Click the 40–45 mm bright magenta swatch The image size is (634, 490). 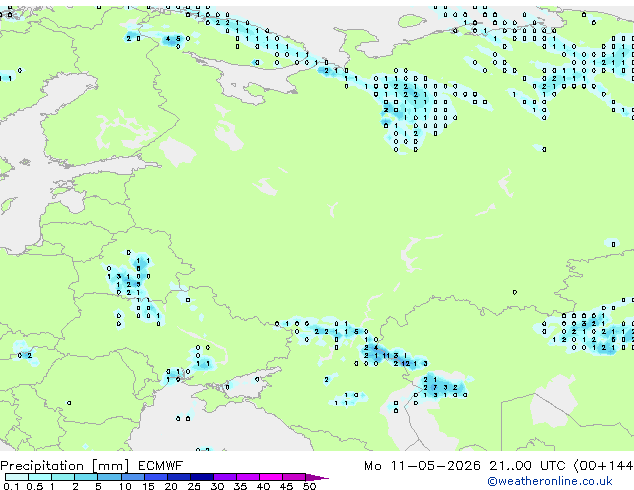click(271, 477)
